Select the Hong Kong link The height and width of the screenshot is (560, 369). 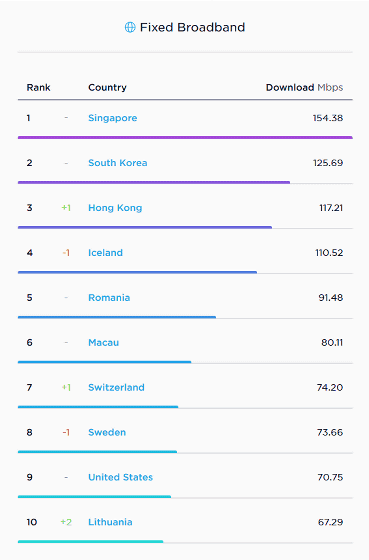point(115,208)
